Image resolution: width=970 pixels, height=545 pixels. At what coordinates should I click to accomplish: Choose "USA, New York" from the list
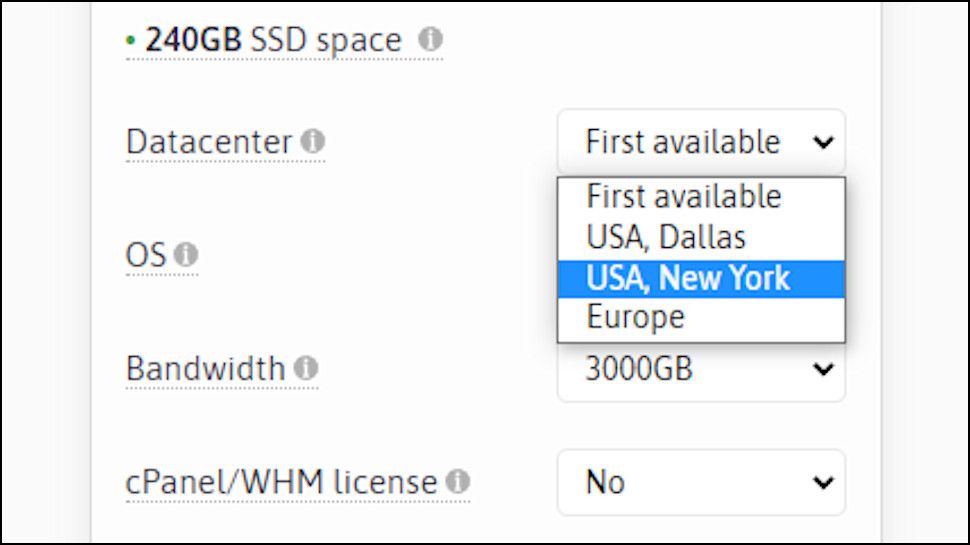tap(688, 278)
